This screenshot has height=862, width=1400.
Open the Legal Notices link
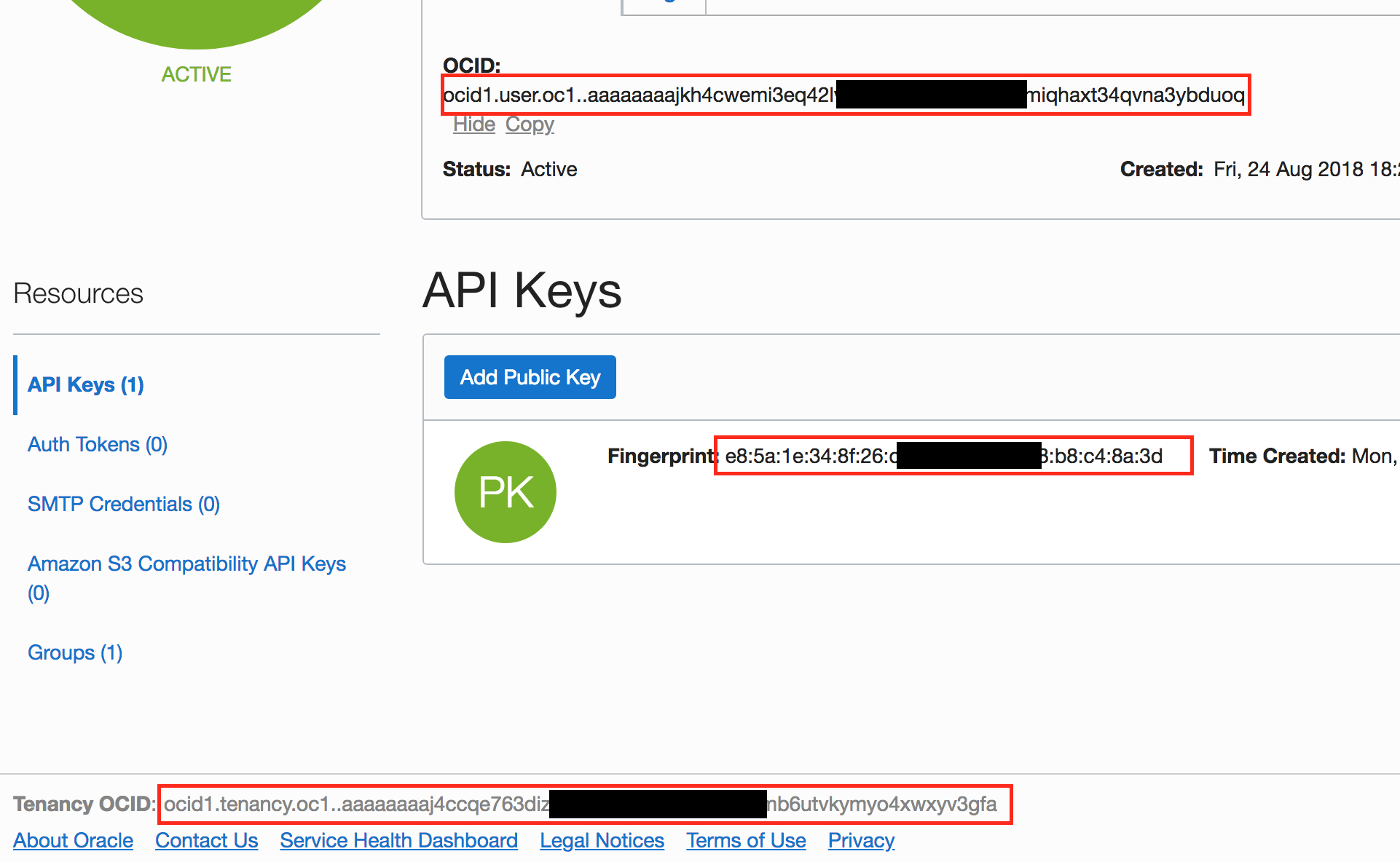[602, 840]
